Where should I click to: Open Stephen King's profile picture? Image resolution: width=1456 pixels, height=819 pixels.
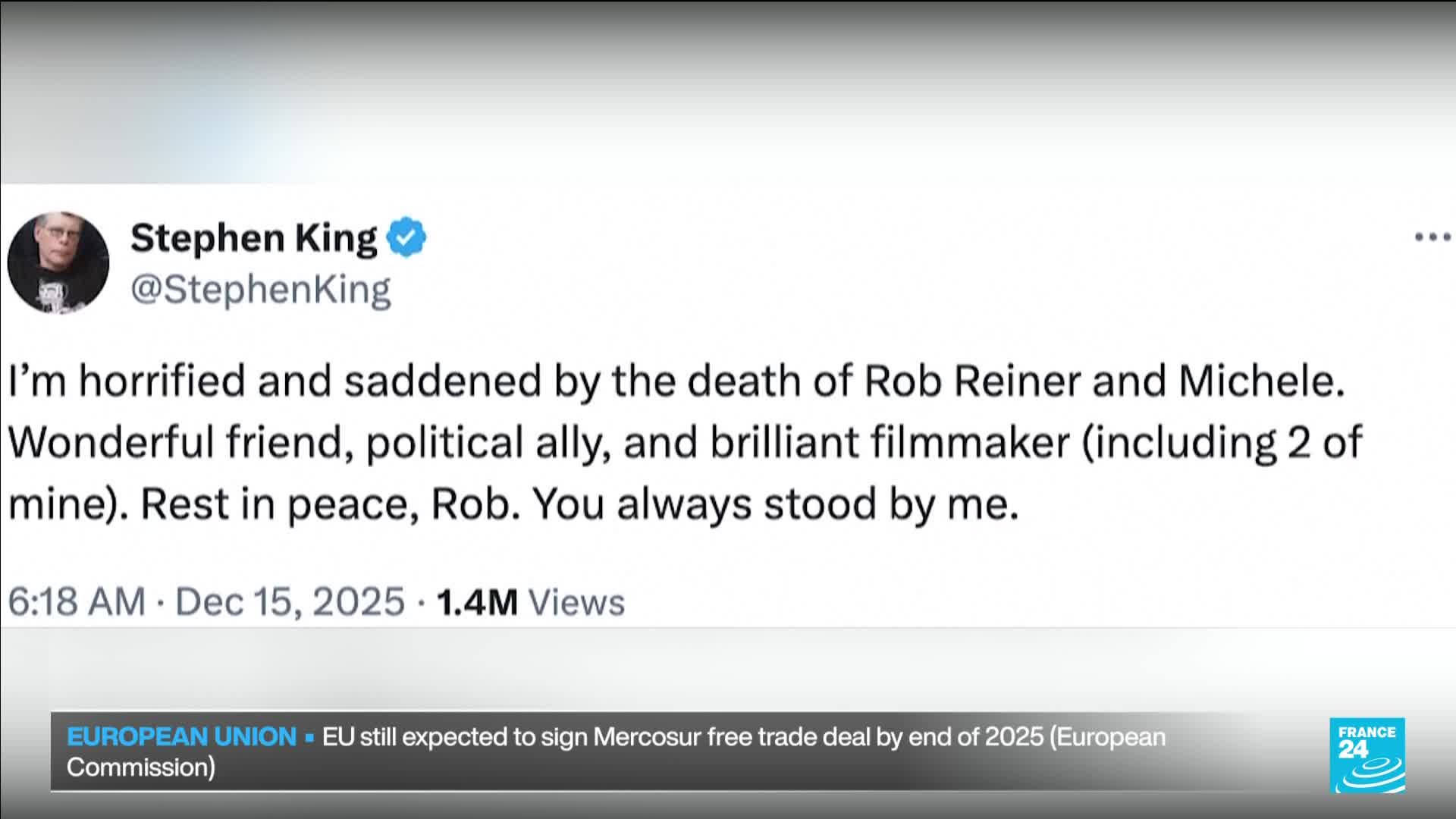pos(58,262)
